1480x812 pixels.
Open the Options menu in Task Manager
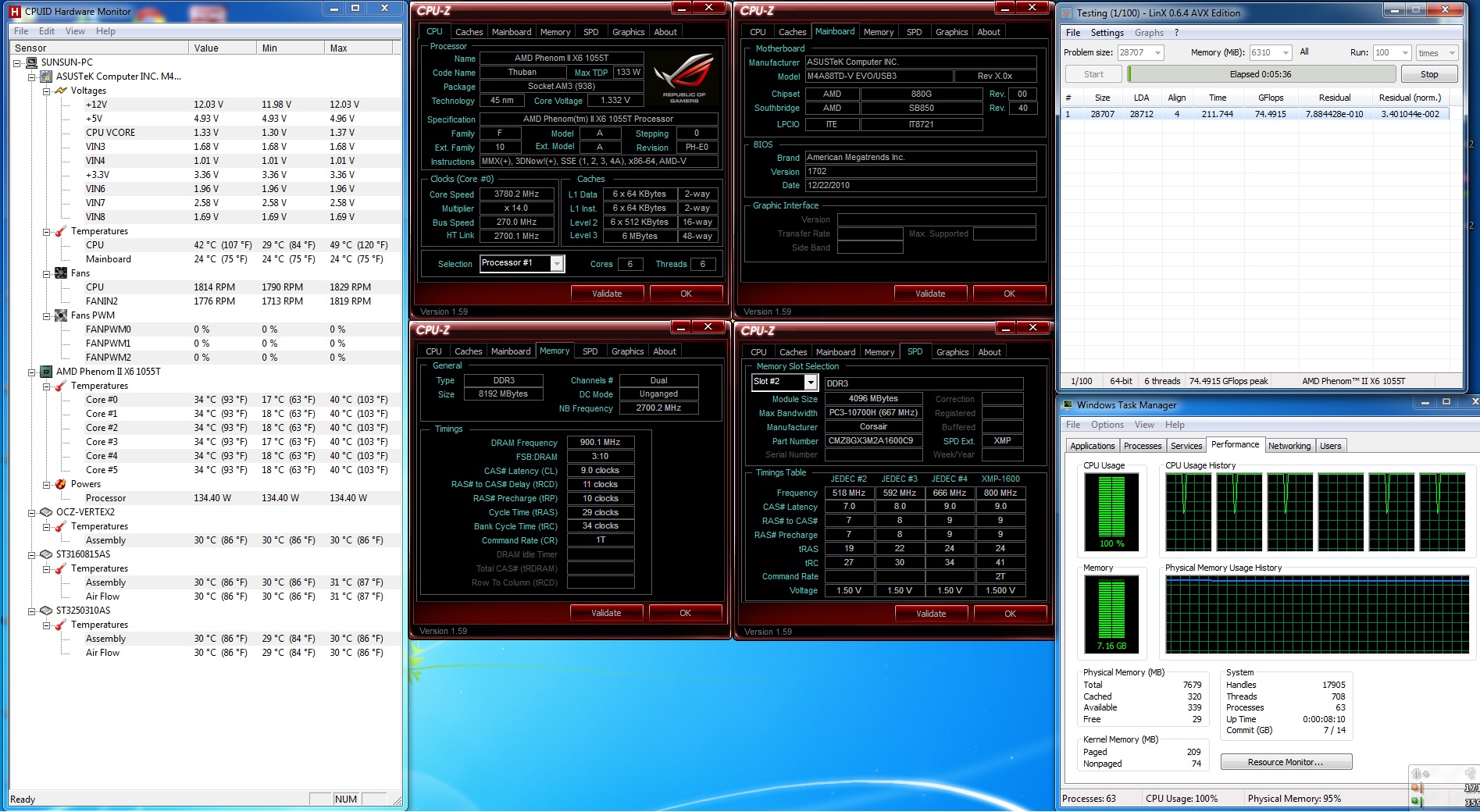[1107, 425]
